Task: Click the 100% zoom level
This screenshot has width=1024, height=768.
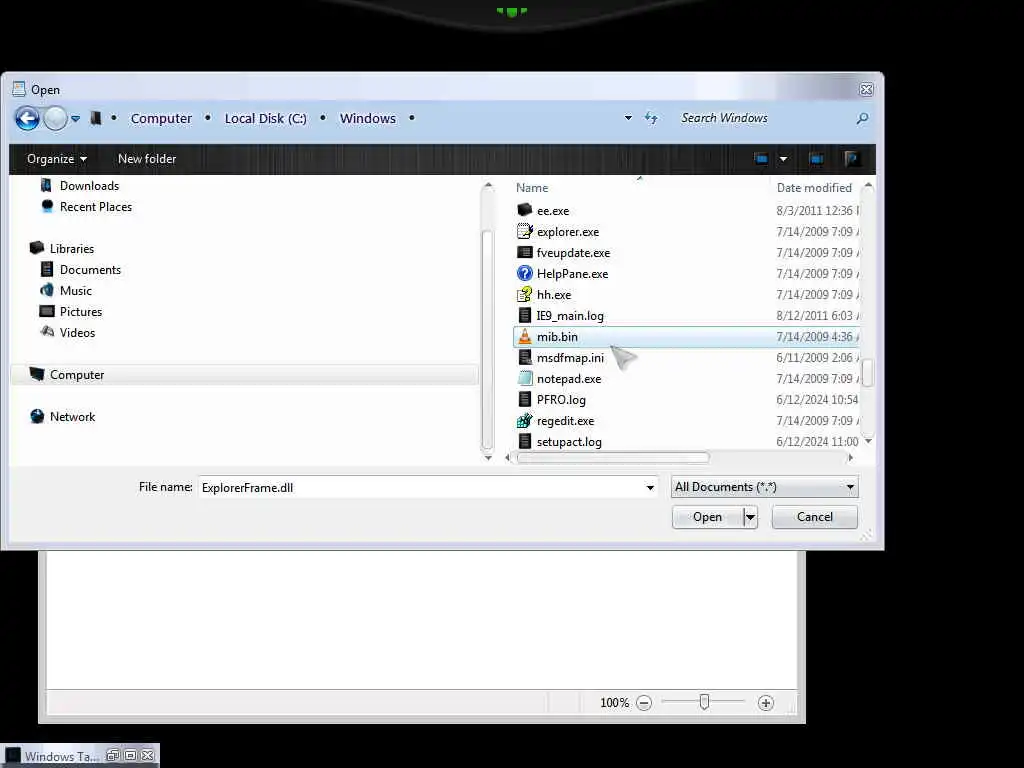Action: tap(614, 703)
